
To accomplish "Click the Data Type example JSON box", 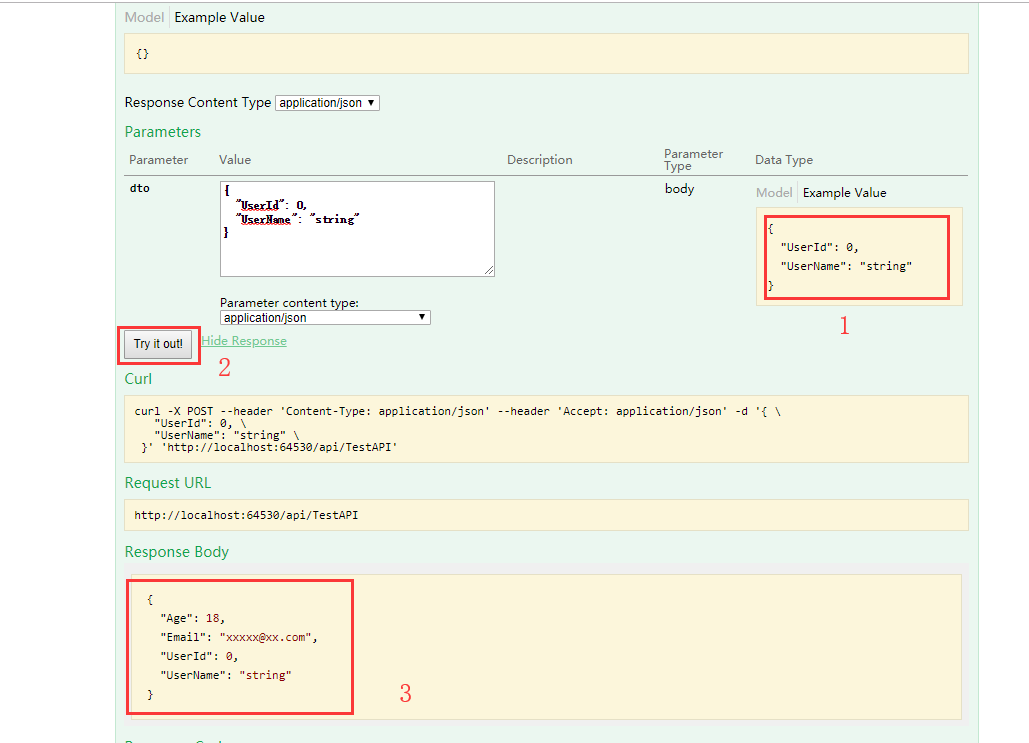I will tap(859, 257).
